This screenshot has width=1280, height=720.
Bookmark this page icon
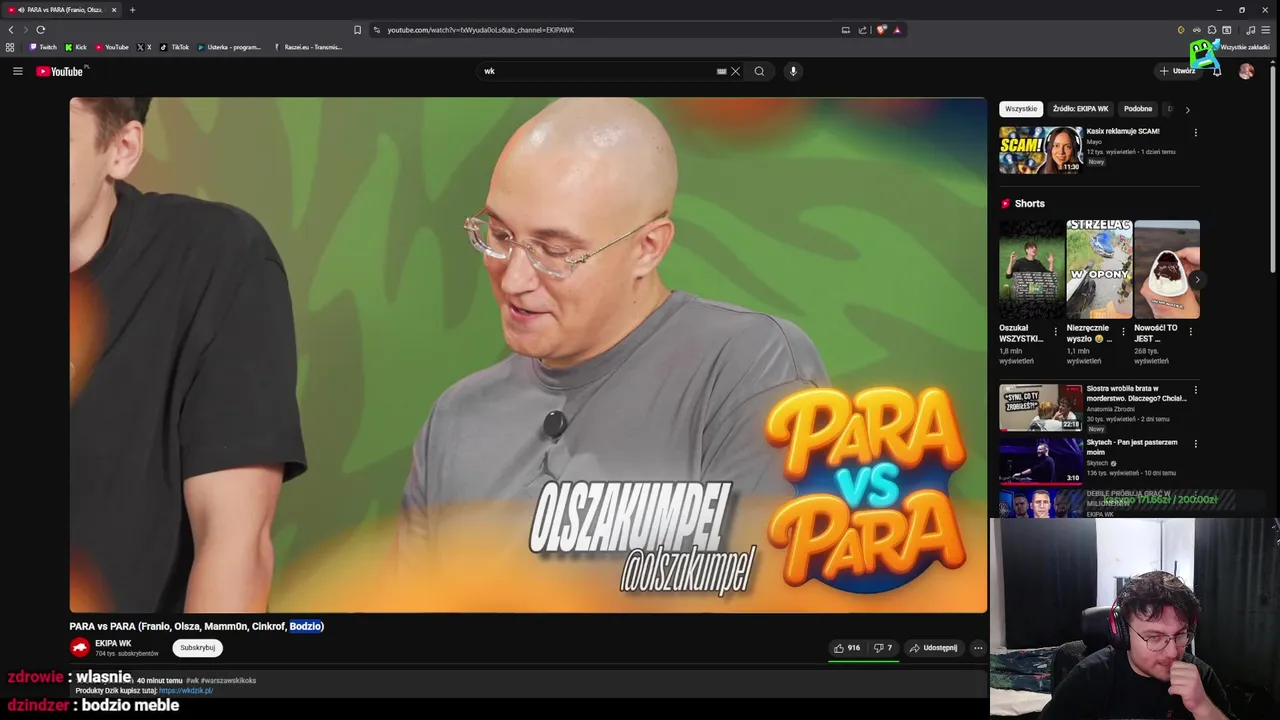(x=357, y=30)
